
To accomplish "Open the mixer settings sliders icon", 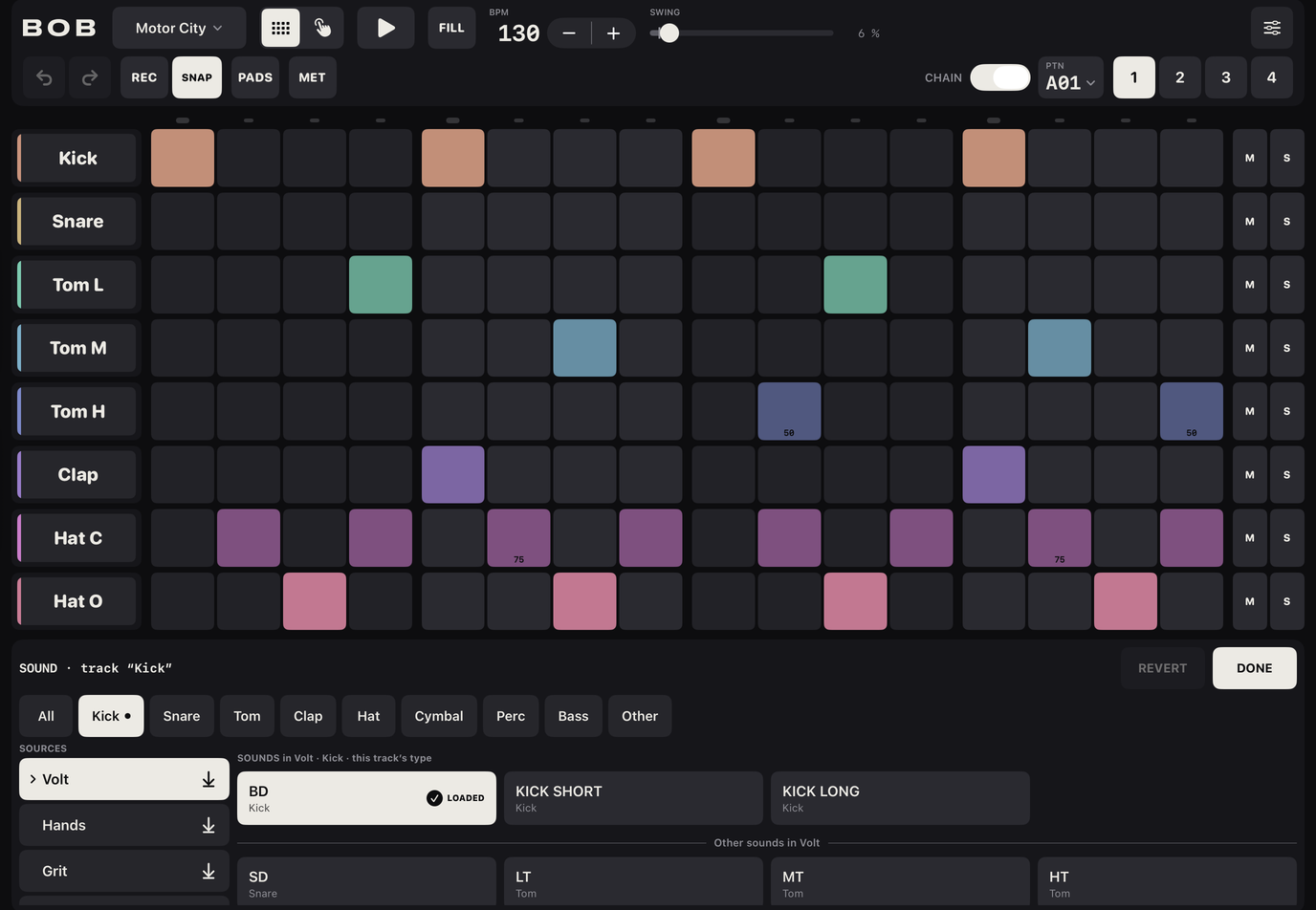I will [1272, 28].
